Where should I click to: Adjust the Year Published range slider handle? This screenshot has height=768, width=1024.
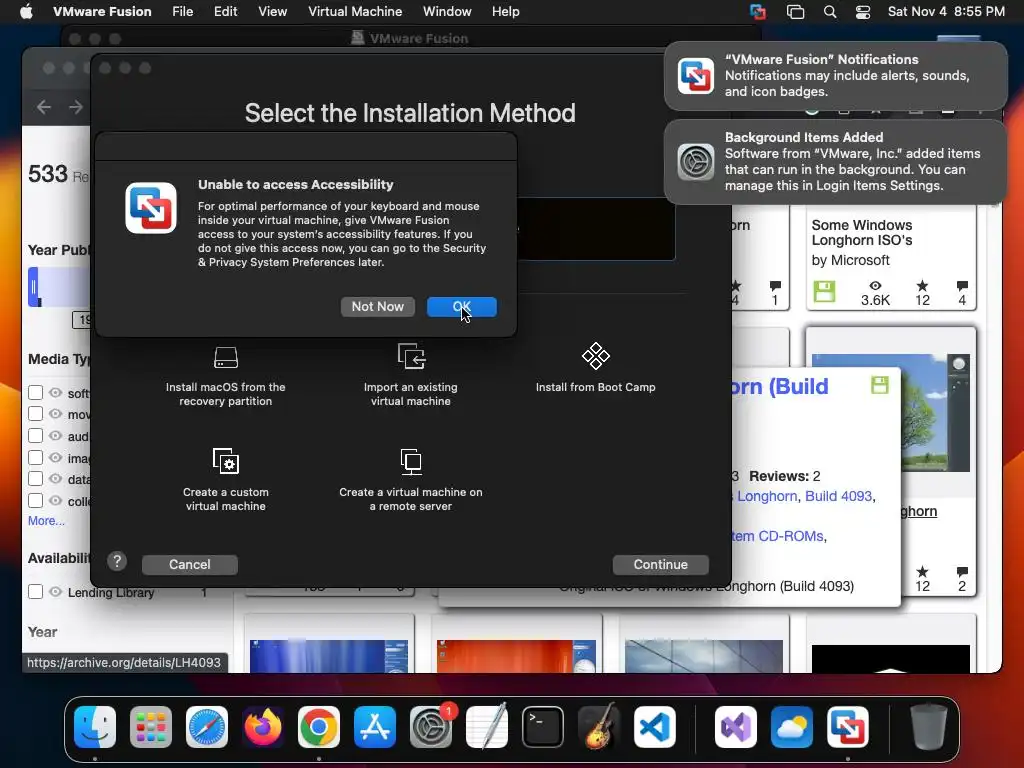point(33,287)
